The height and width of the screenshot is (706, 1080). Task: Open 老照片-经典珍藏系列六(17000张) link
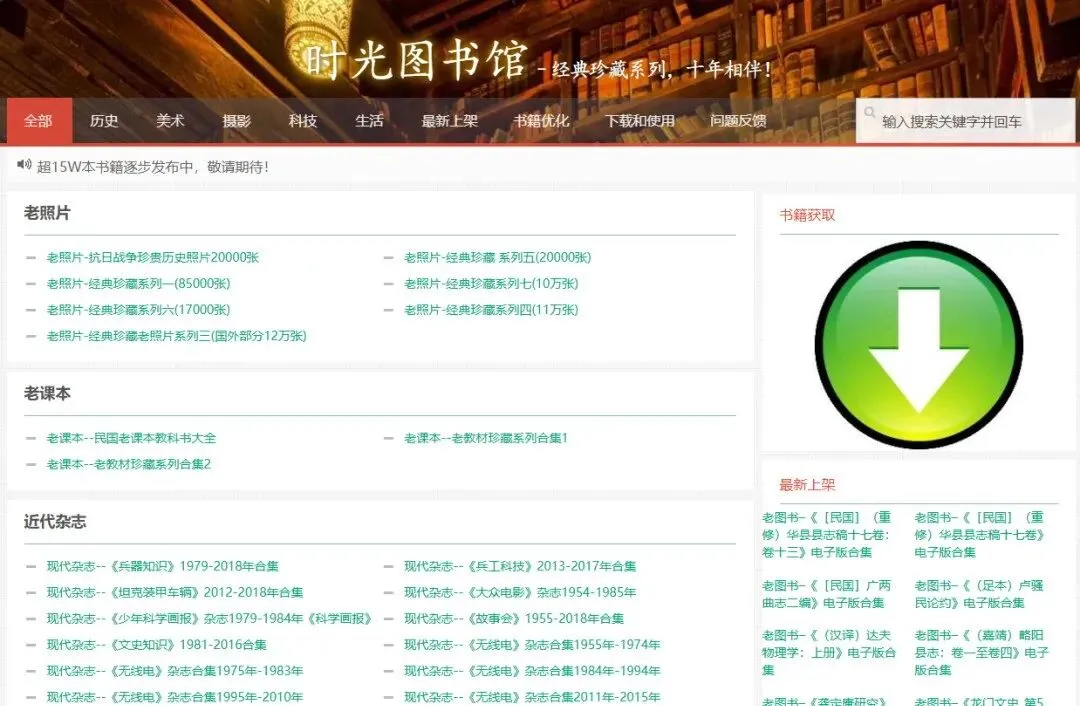[138, 309]
